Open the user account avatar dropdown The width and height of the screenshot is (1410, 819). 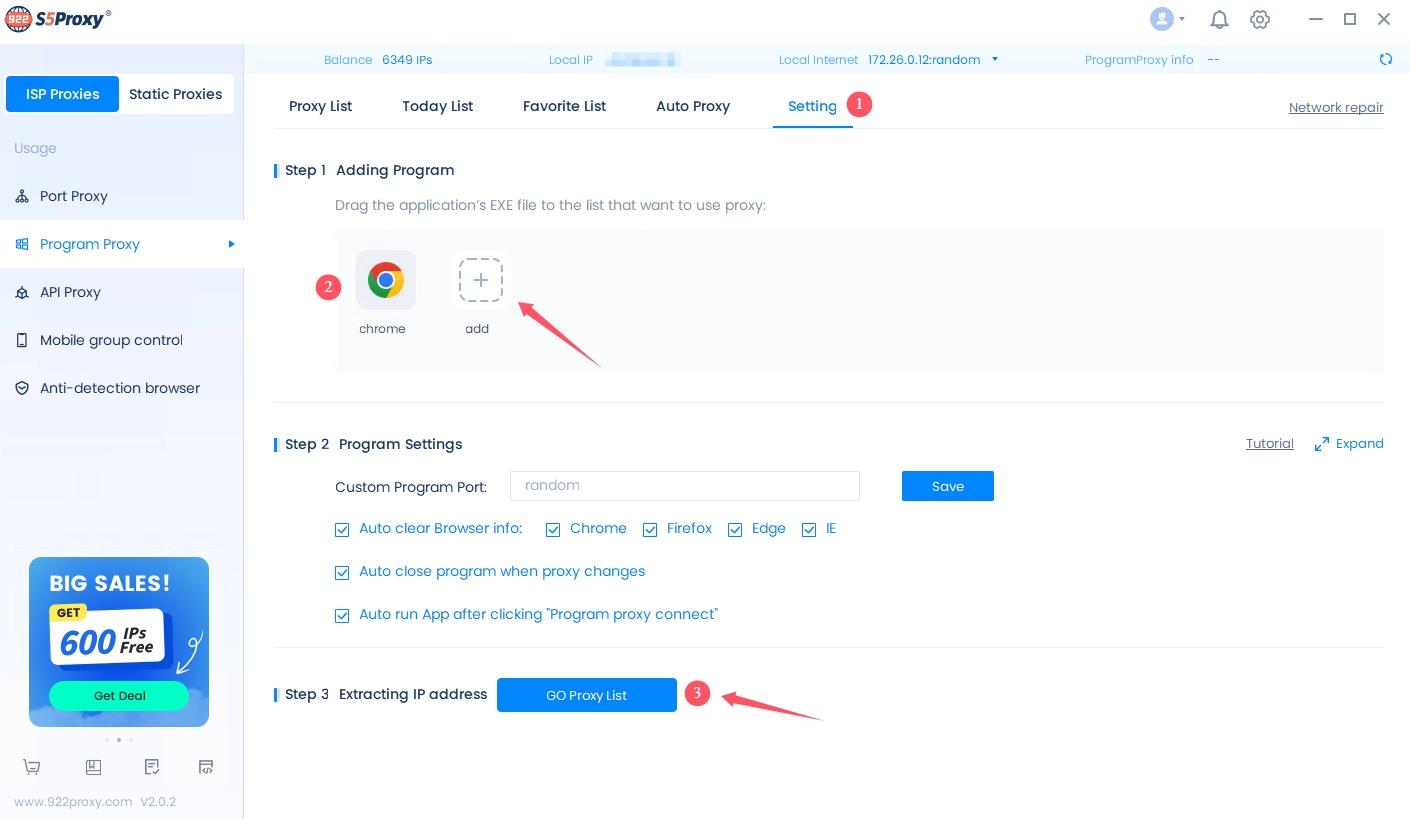pyautogui.click(x=1167, y=19)
